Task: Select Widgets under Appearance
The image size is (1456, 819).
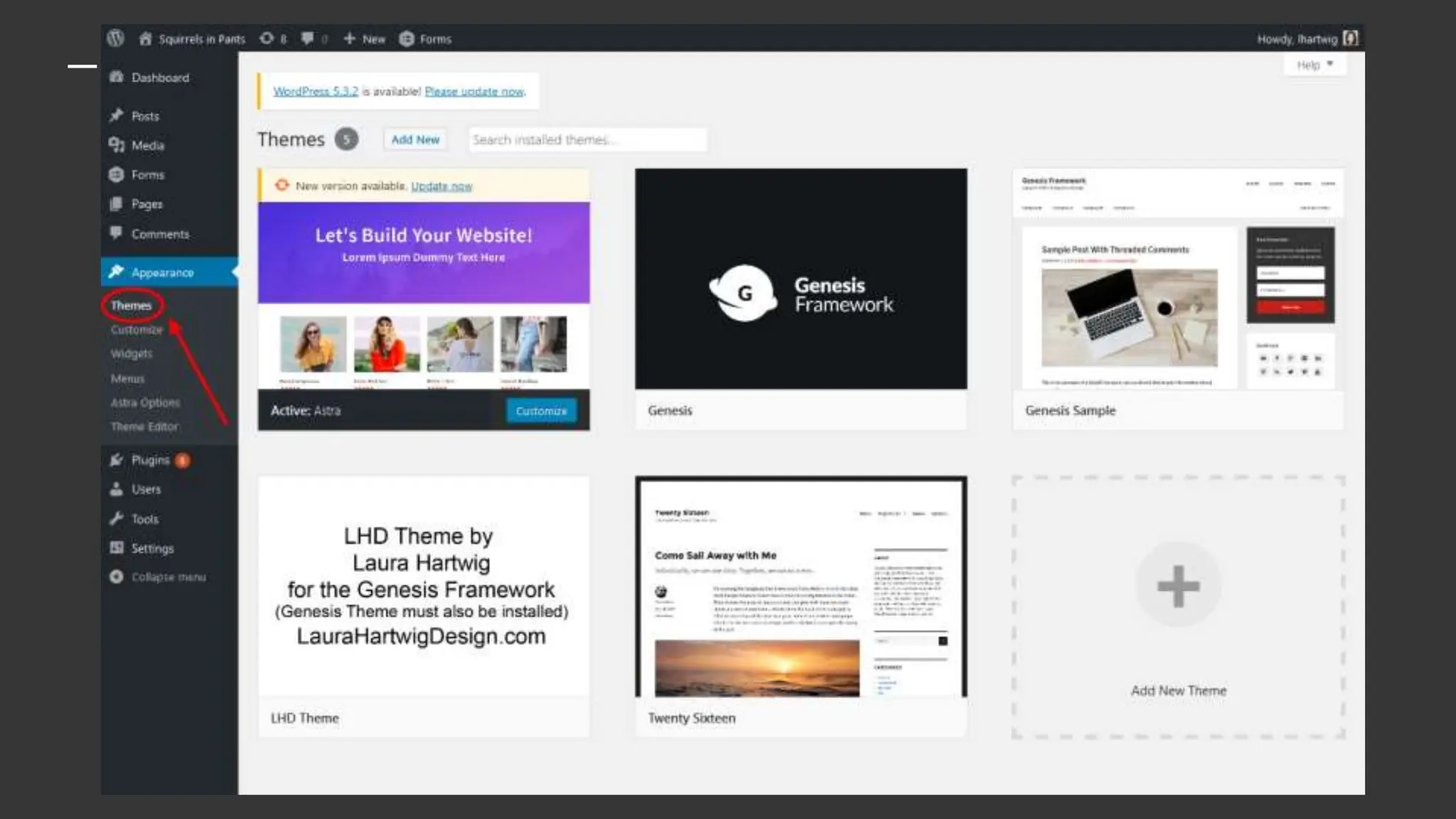Action: (132, 353)
